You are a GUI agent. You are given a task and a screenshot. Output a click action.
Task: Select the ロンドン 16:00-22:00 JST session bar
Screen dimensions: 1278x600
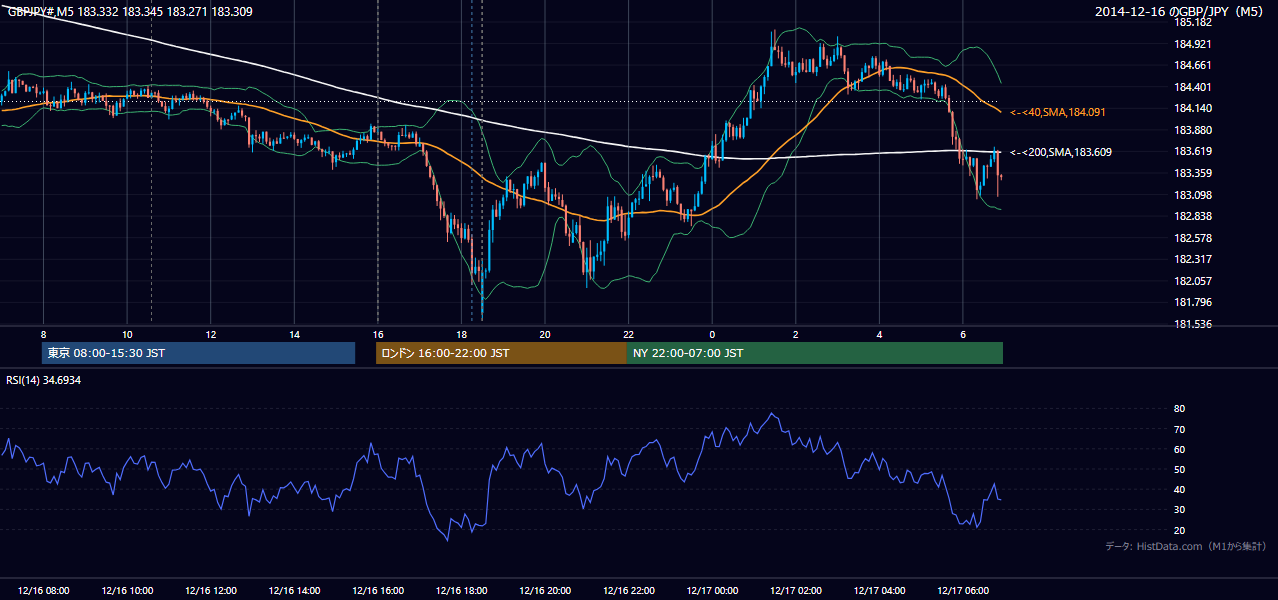point(501,353)
